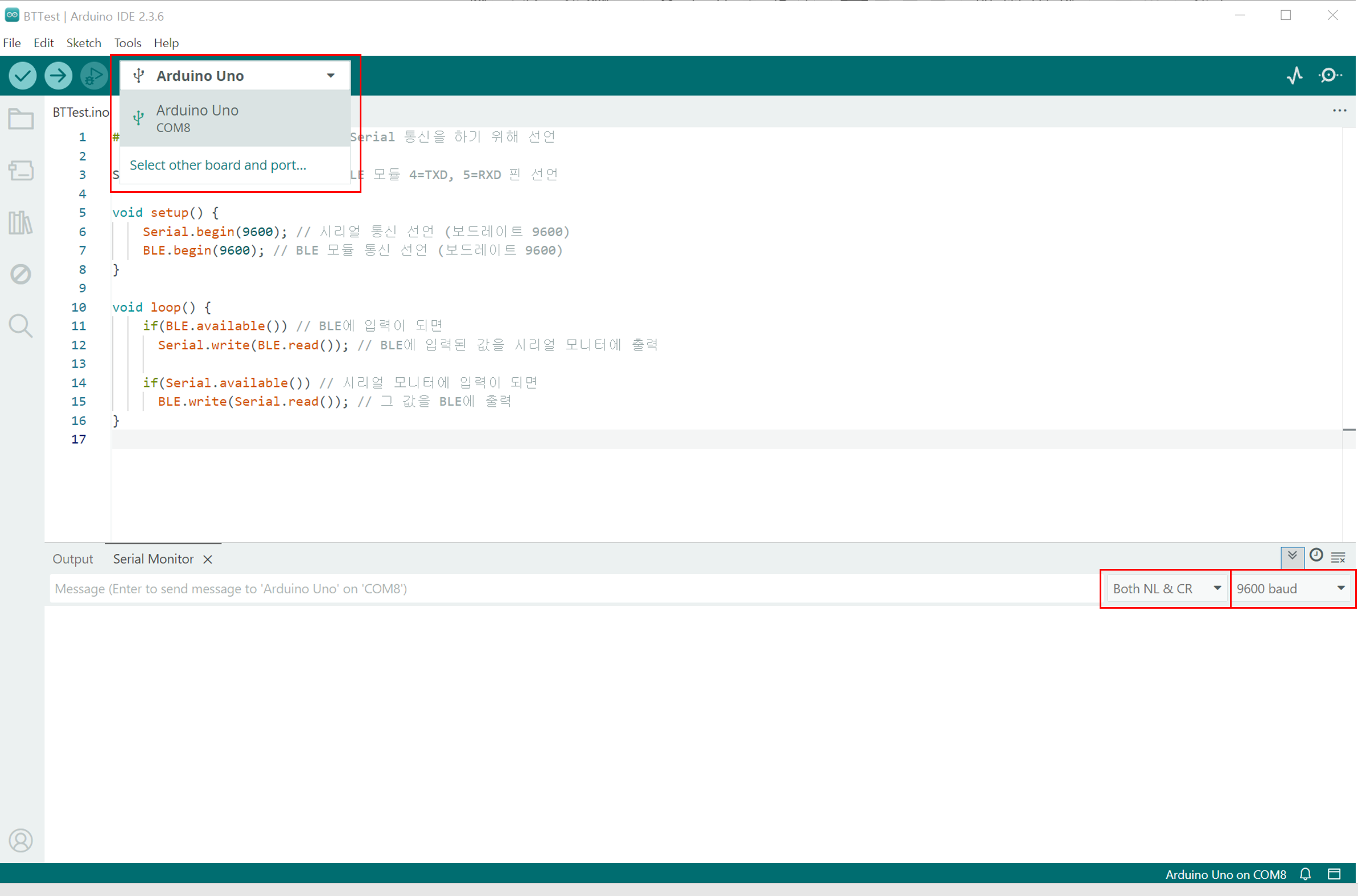Start the debugger with the Debug button
Image resolution: width=1358 pixels, height=896 pixels.
click(x=93, y=76)
